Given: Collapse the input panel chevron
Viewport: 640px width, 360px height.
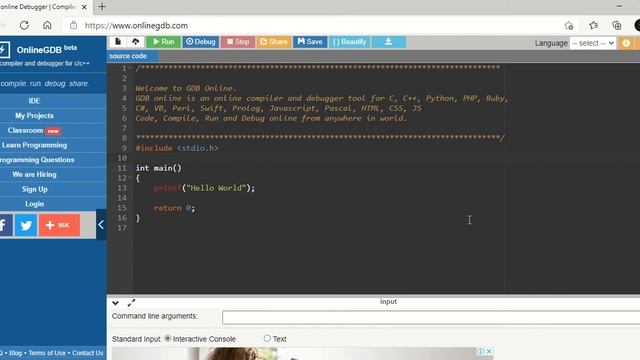Looking at the screenshot, I should click(116, 303).
